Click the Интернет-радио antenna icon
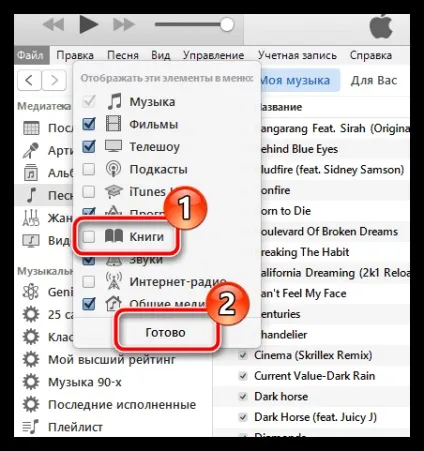 113,281
